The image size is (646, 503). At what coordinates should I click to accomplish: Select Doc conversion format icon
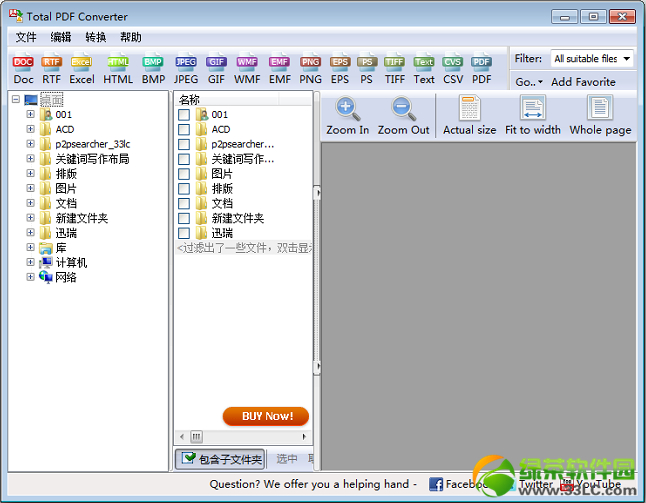pyautogui.click(x=23, y=69)
